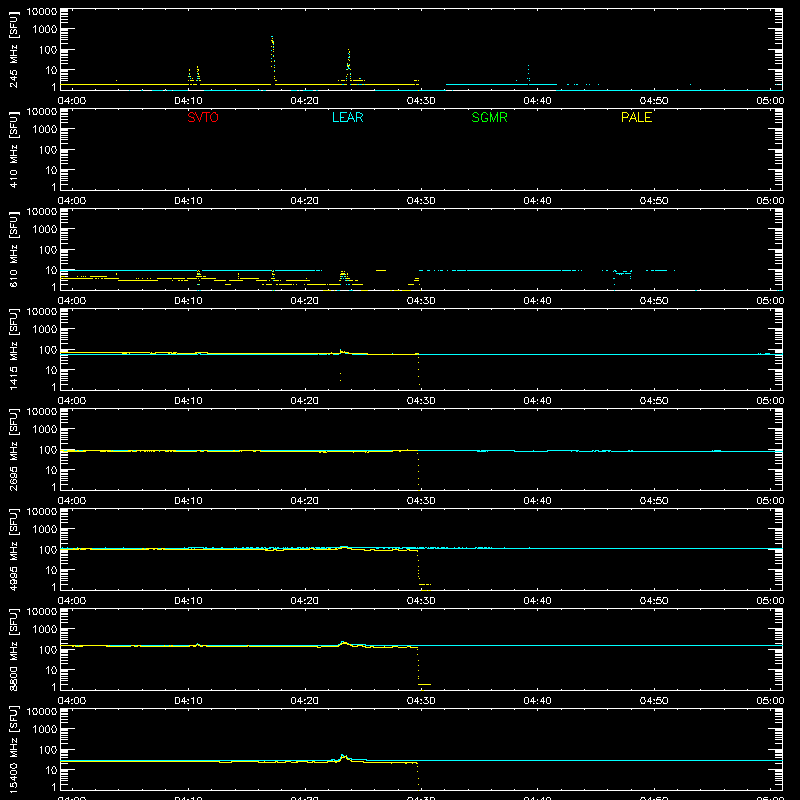Click the yellow drop-off in the 4995 MHz trace
Image resolution: width=800 pixels, height=800 pixels.
[419, 566]
